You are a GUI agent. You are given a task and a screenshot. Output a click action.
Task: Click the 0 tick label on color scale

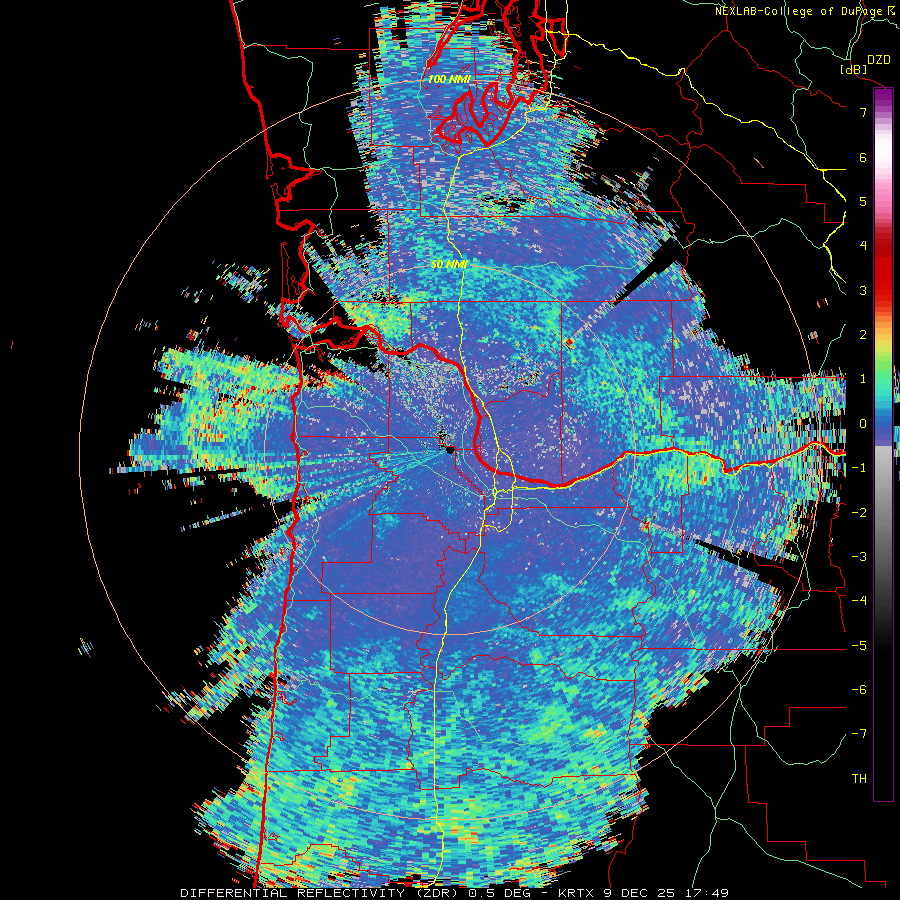tap(863, 424)
